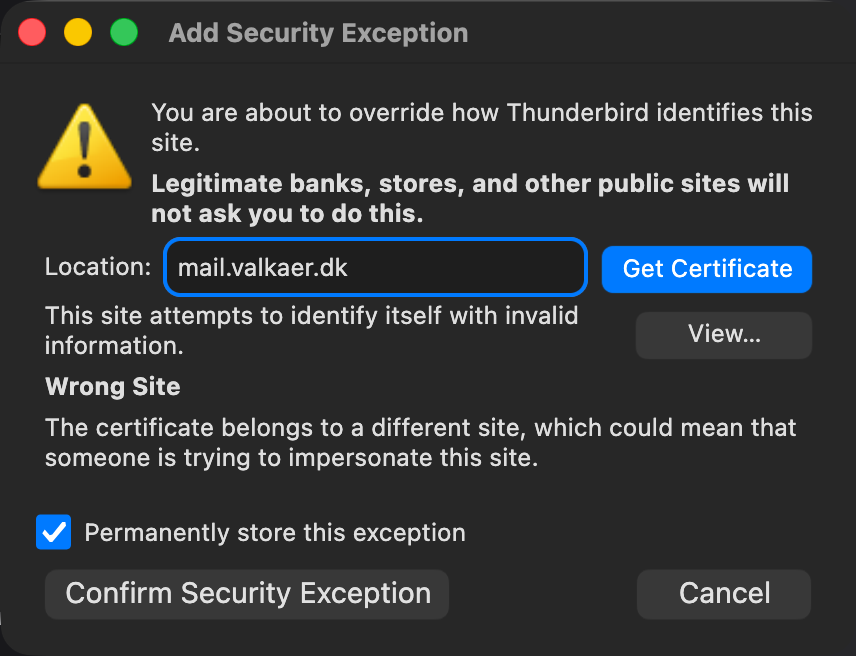
Task: Focus the Location text field
Action: (460, 268)
